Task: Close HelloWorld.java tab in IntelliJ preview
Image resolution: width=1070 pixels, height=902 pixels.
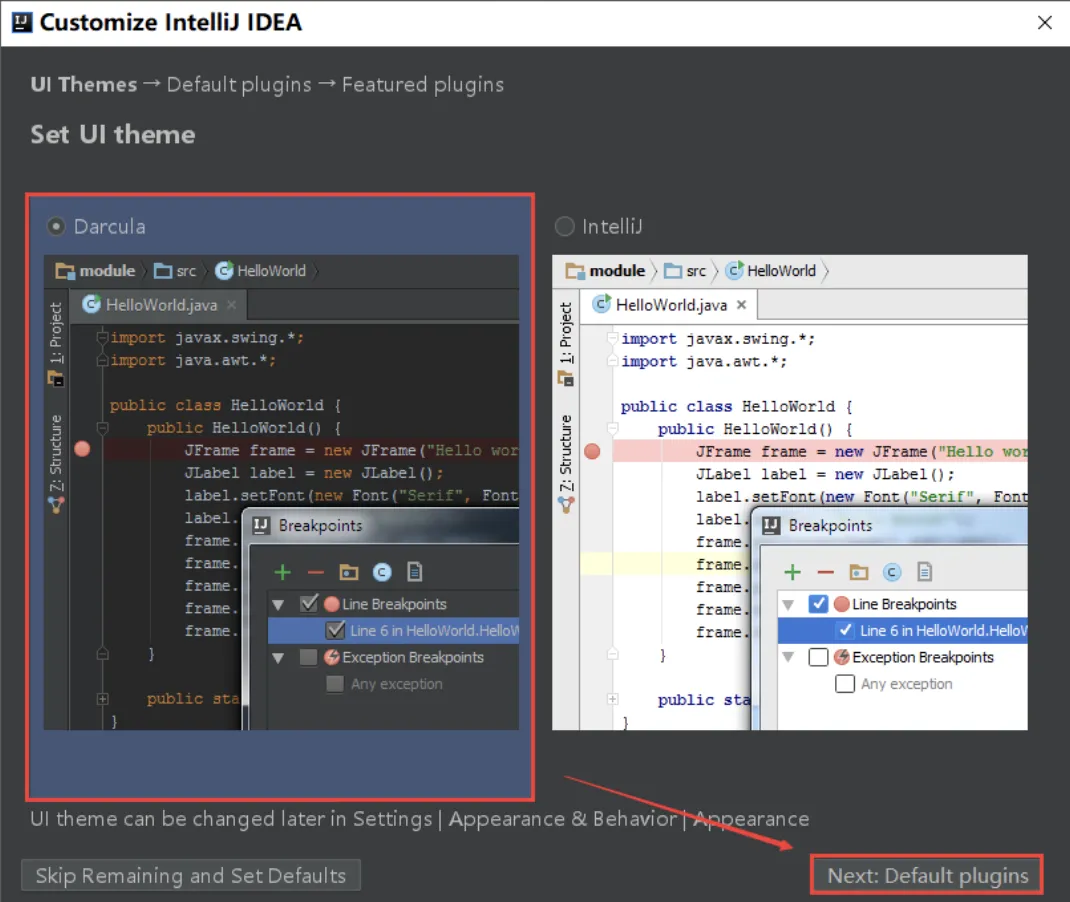Action: 742,304
